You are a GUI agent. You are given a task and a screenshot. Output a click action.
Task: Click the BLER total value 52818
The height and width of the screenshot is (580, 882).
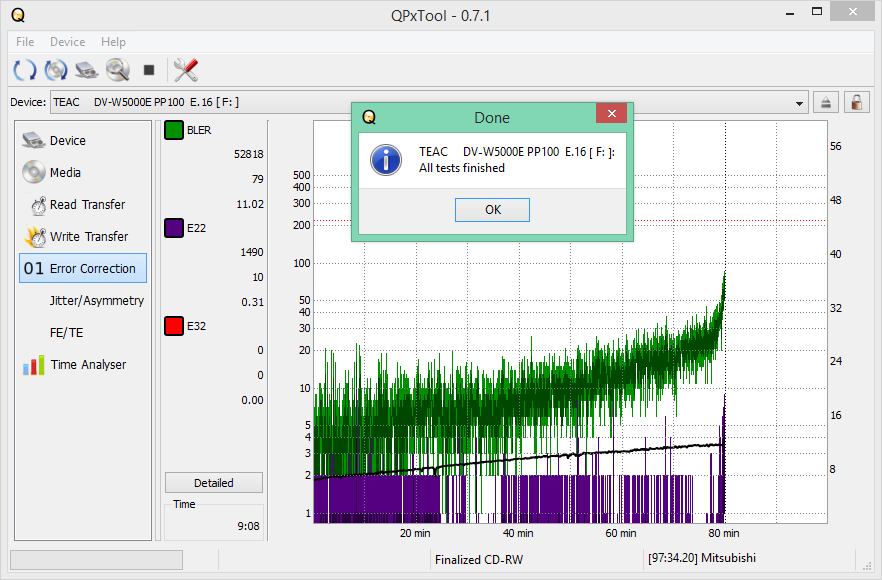pos(249,154)
